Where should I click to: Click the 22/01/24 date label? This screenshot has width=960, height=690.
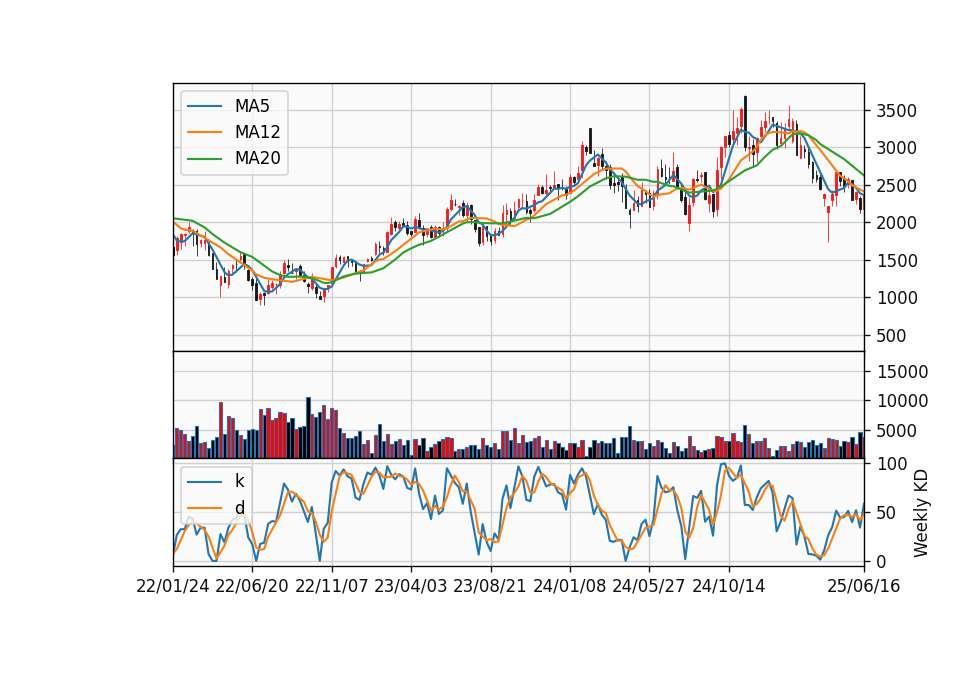[173, 587]
